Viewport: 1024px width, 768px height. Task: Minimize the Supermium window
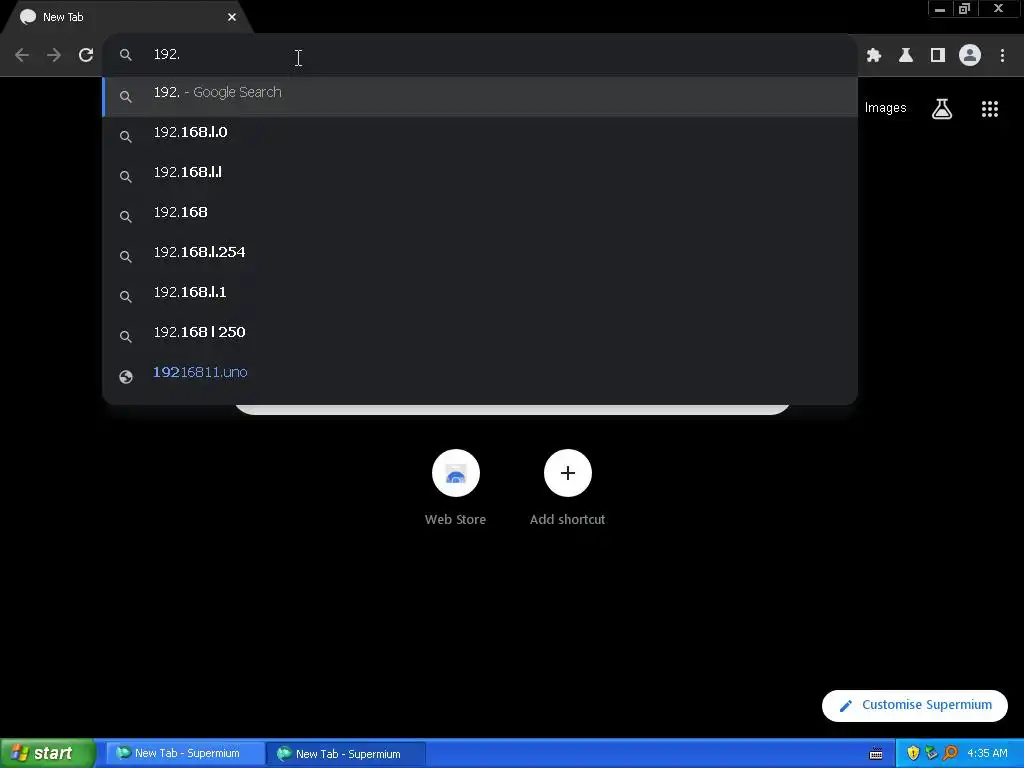click(940, 8)
